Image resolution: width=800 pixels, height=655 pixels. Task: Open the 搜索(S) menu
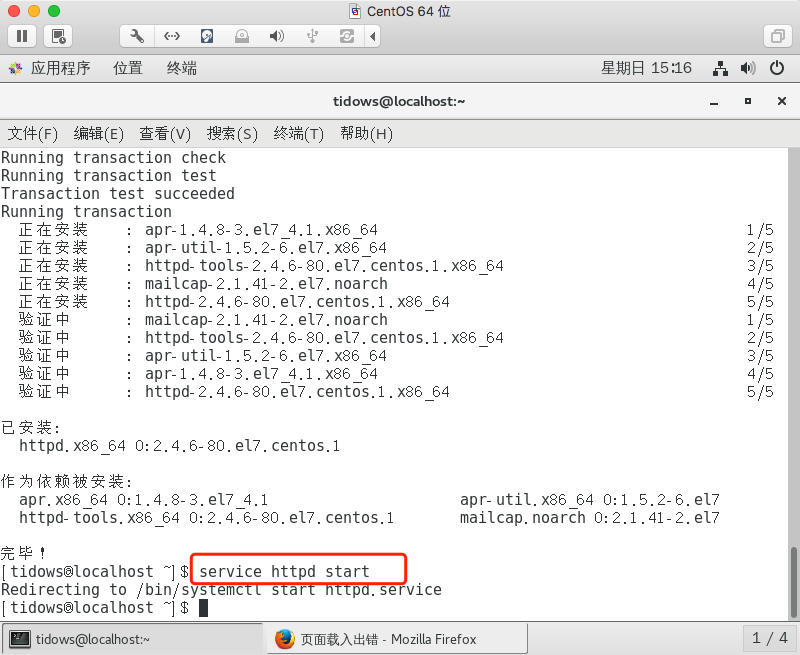click(232, 134)
